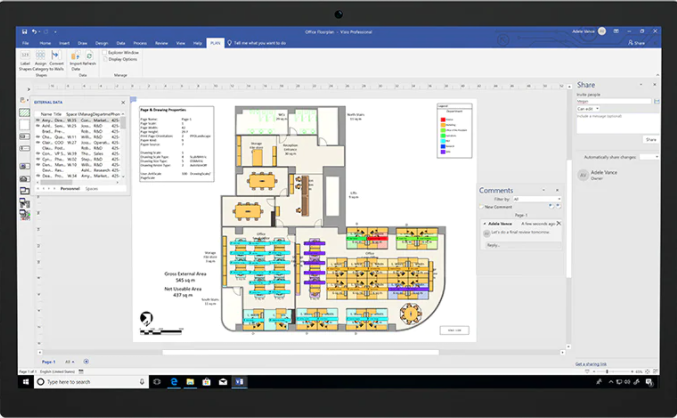The height and width of the screenshot is (418, 677).
Task: Collapse the ribbon with the small caret
Action: [657, 75]
